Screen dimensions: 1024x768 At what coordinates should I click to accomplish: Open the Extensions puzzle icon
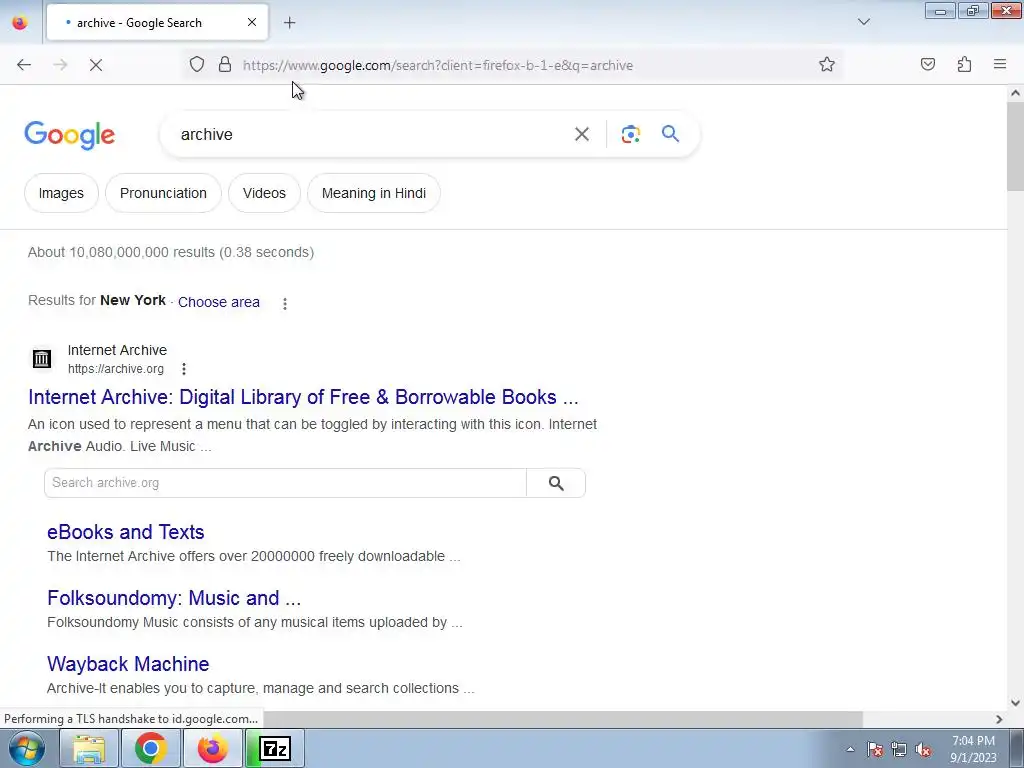964,65
